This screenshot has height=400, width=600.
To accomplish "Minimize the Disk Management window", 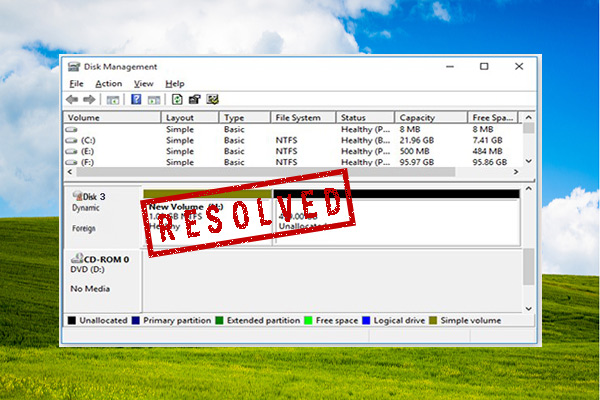I will 450,67.
